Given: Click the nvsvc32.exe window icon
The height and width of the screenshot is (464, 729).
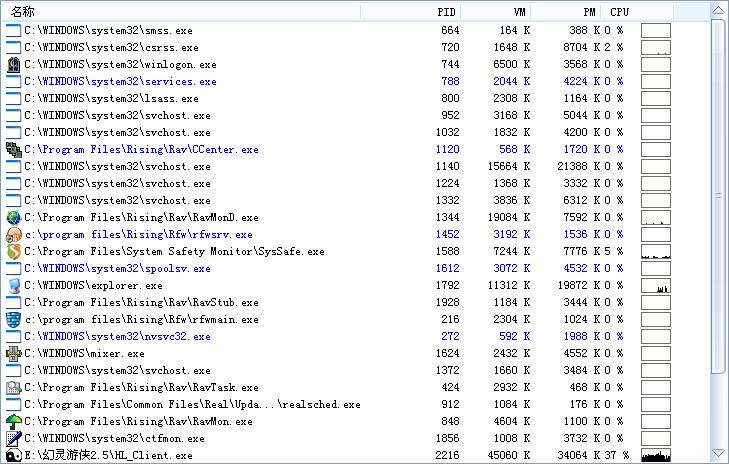Looking at the screenshot, I should tap(13, 336).
